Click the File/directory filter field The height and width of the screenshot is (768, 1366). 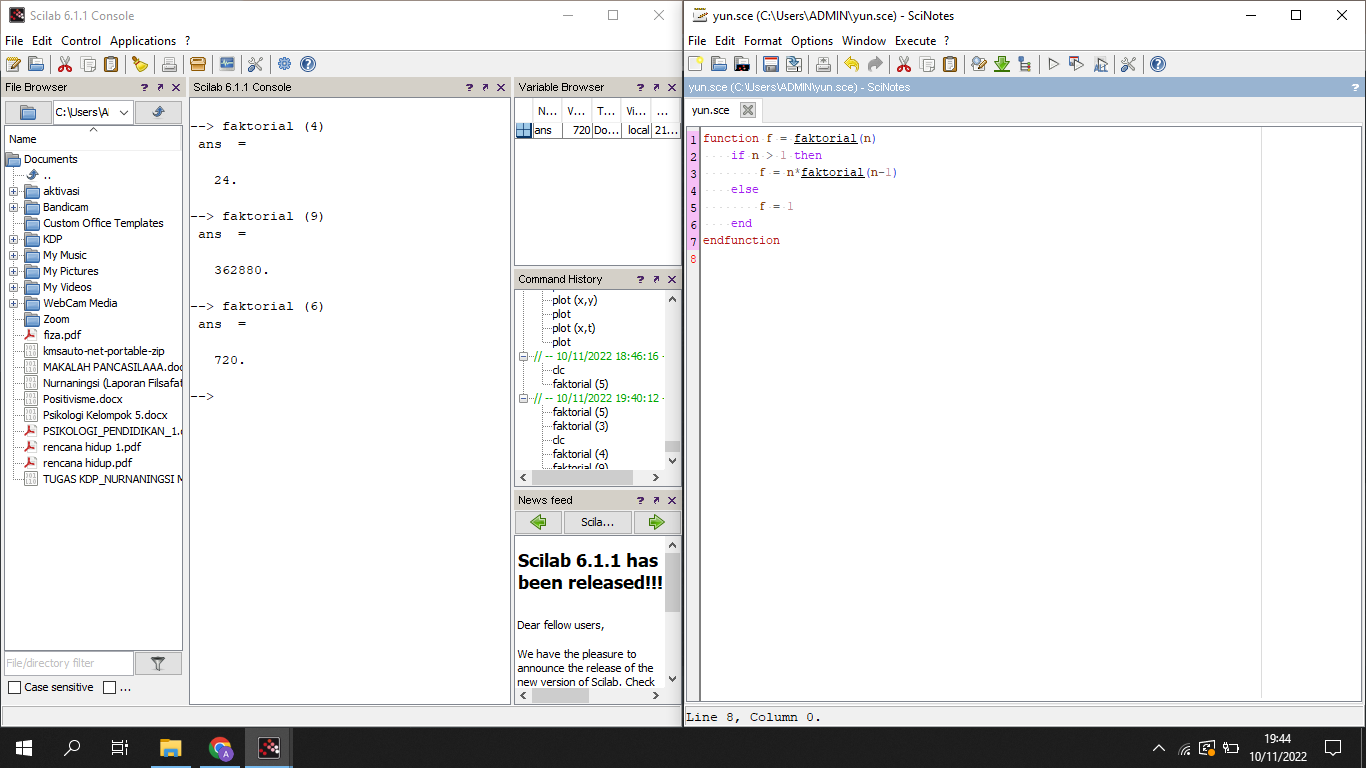coord(69,663)
